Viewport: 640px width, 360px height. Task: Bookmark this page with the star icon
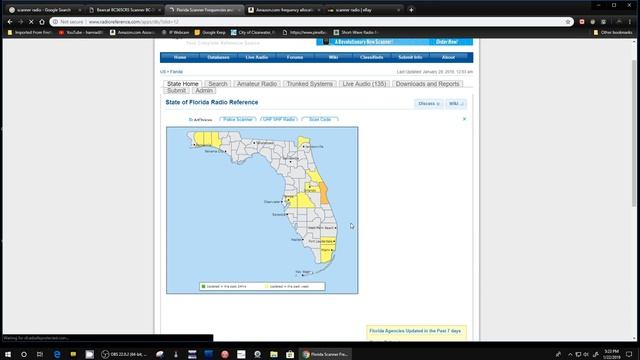568,22
